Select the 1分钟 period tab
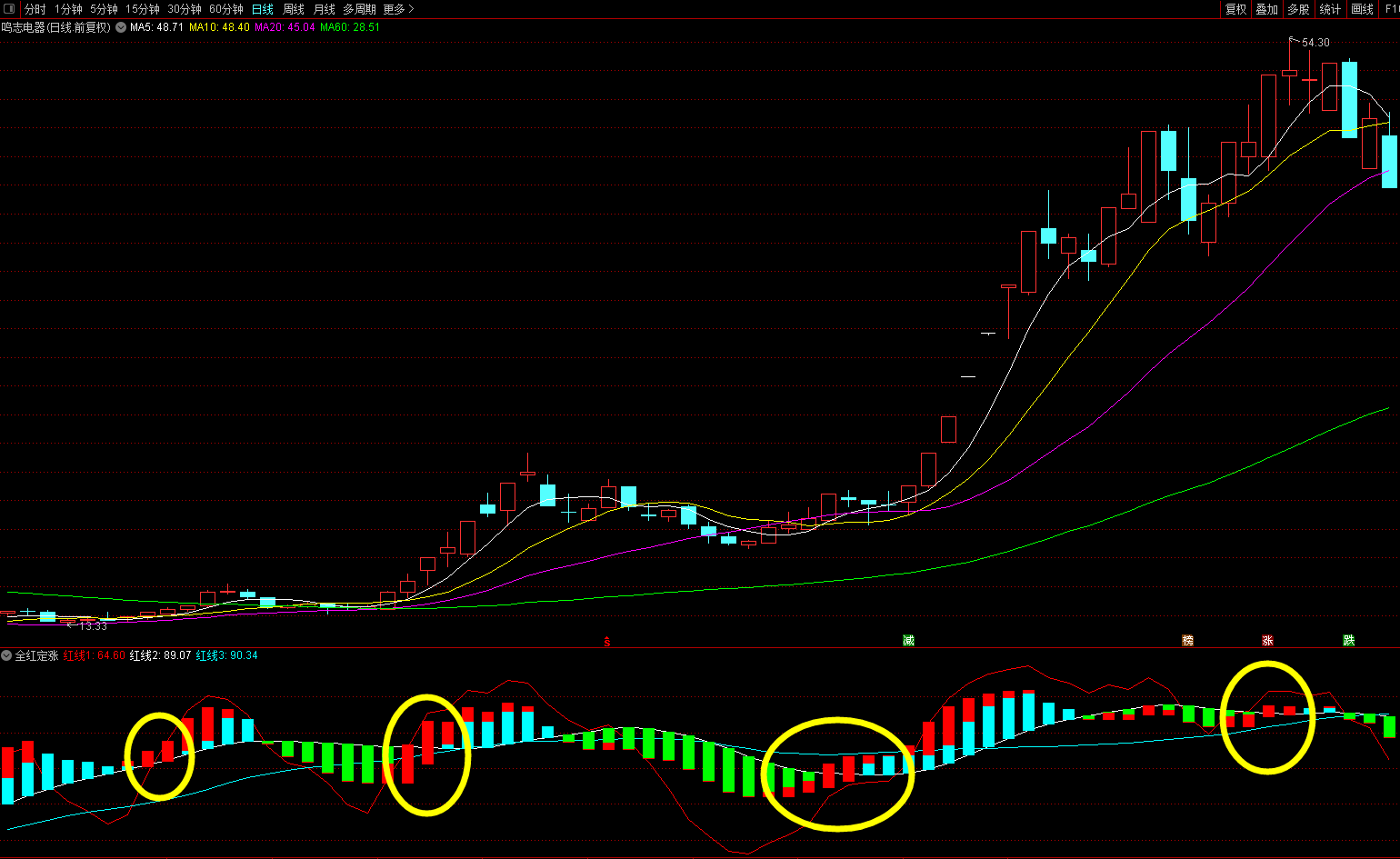 [x=68, y=9]
